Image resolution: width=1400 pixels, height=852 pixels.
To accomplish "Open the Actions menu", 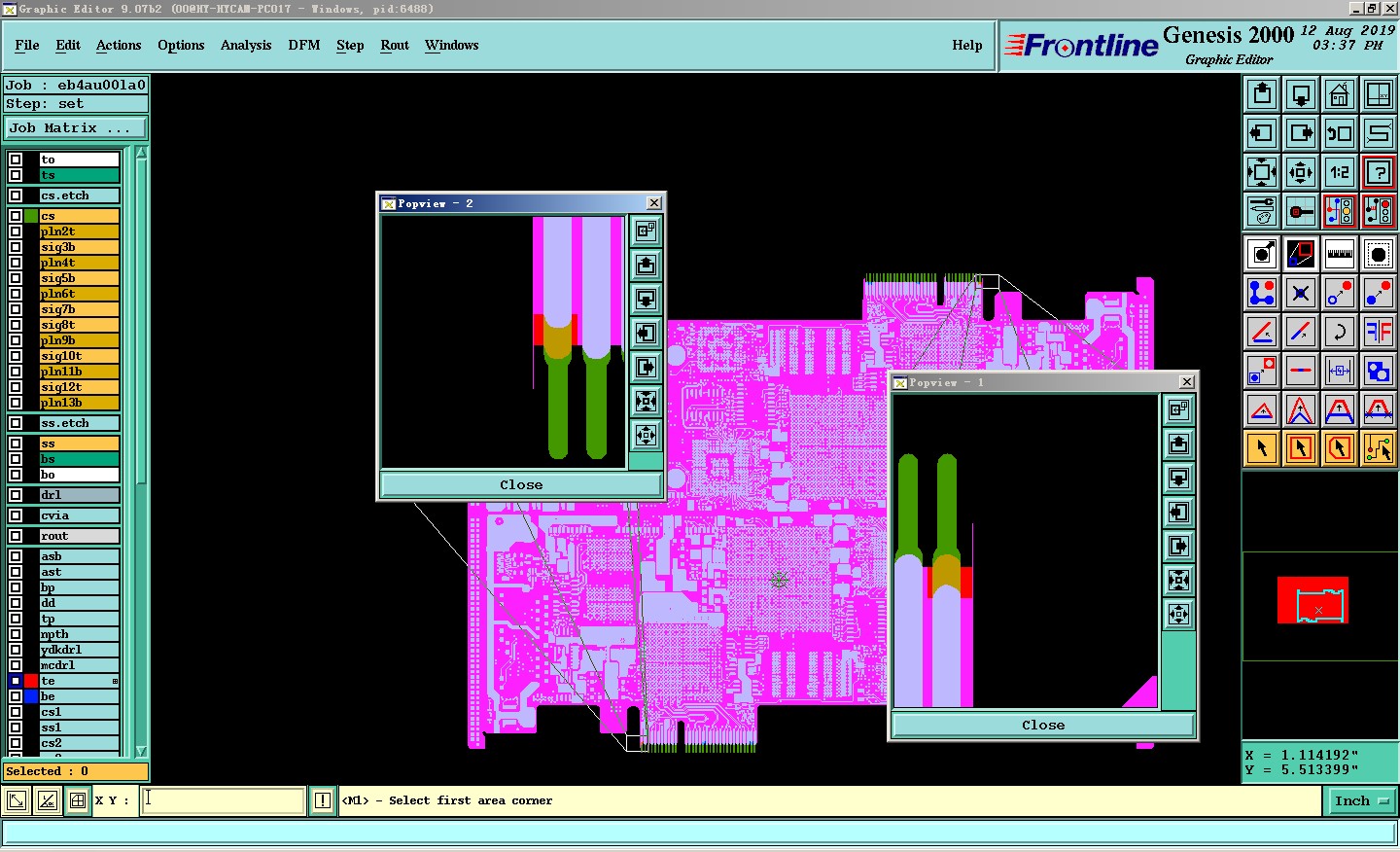I will [119, 45].
